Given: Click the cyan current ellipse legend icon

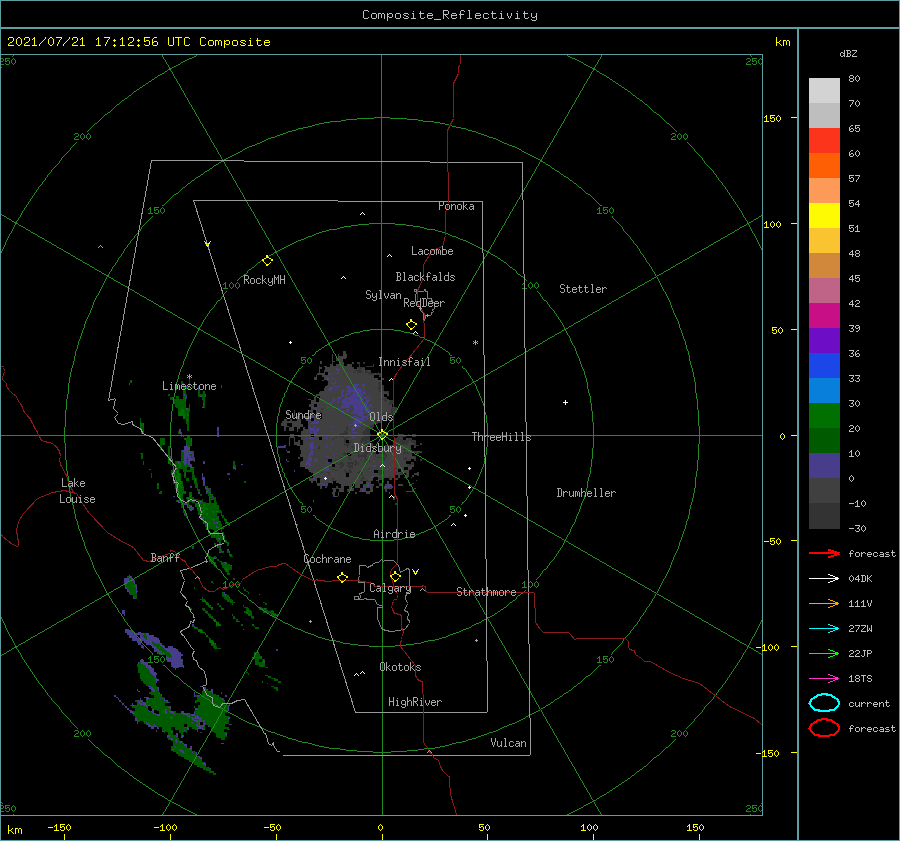Looking at the screenshot, I should pos(824,703).
